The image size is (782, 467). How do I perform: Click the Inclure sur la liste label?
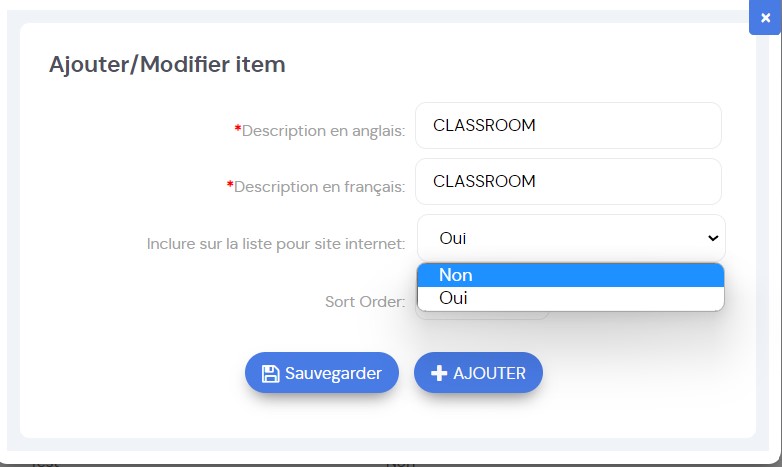pyautogui.click(x=276, y=243)
